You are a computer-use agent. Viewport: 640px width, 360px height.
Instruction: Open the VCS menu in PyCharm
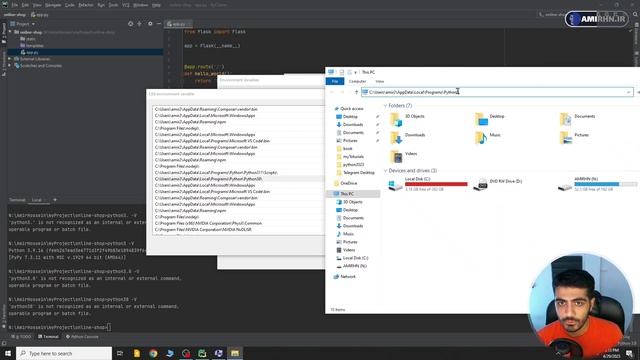(x=126, y=5)
